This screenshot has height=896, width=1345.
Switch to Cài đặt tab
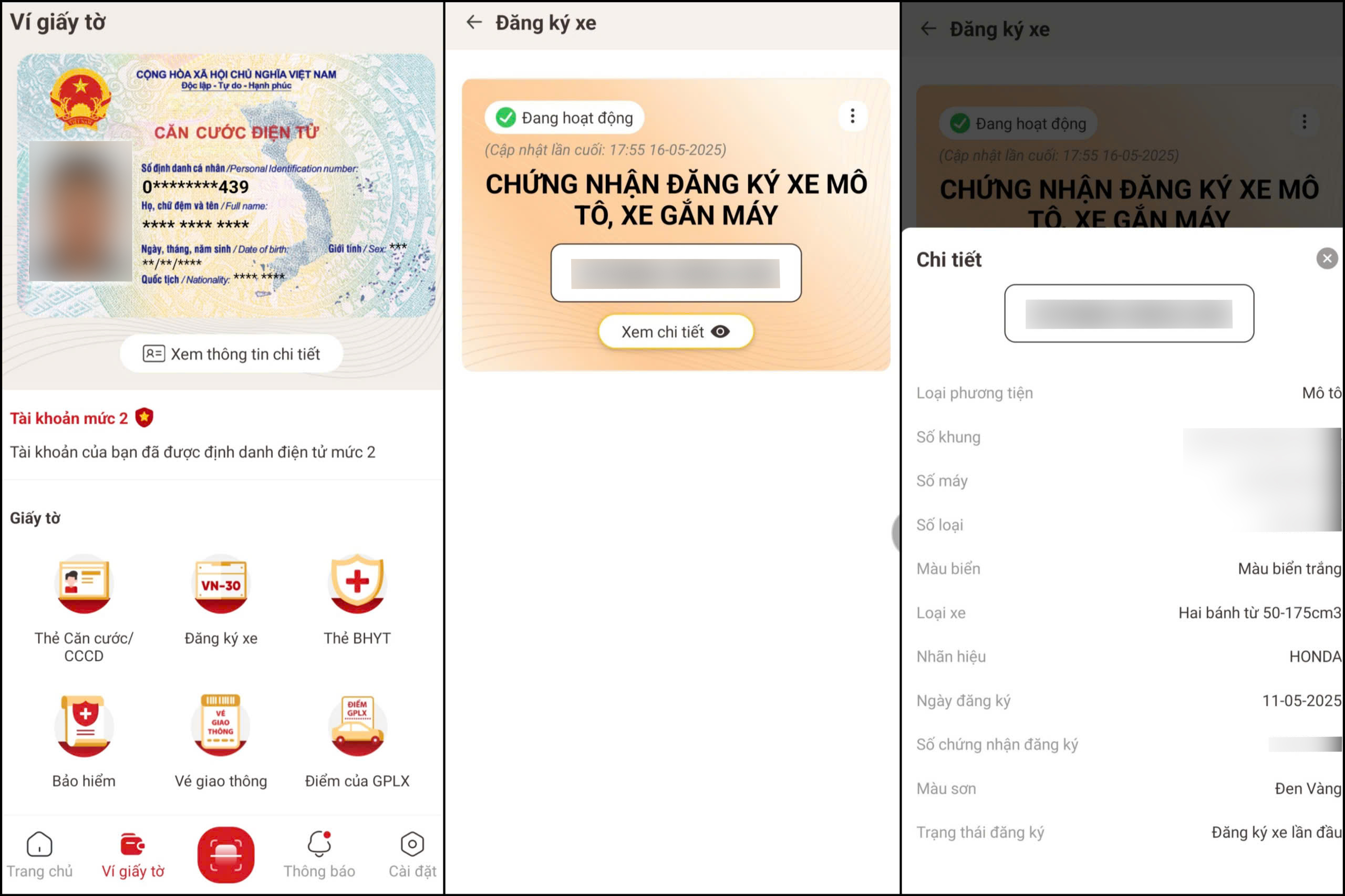click(x=412, y=855)
